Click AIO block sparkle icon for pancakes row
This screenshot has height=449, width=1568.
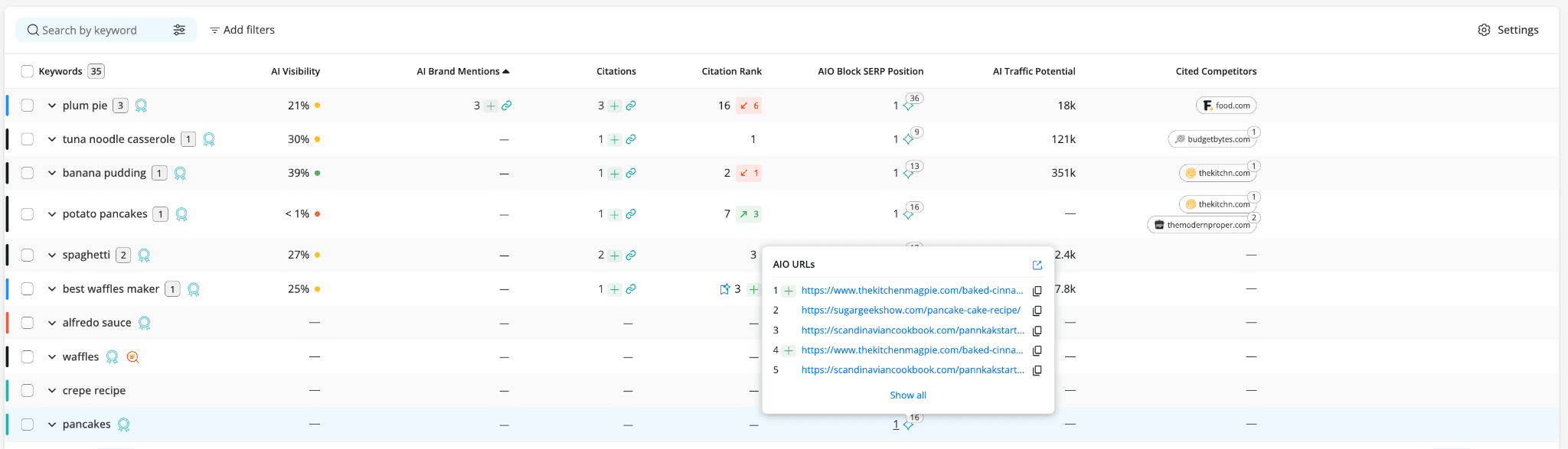click(x=908, y=425)
